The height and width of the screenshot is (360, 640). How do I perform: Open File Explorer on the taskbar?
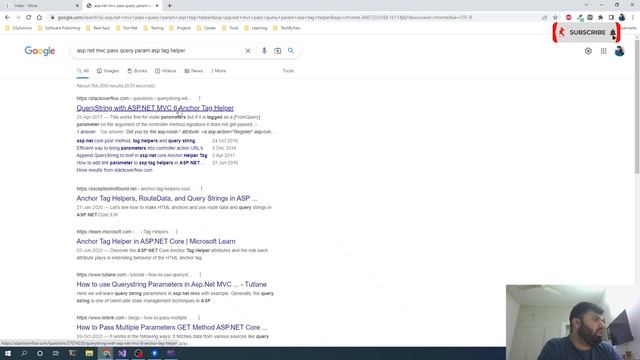click(89, 353)
